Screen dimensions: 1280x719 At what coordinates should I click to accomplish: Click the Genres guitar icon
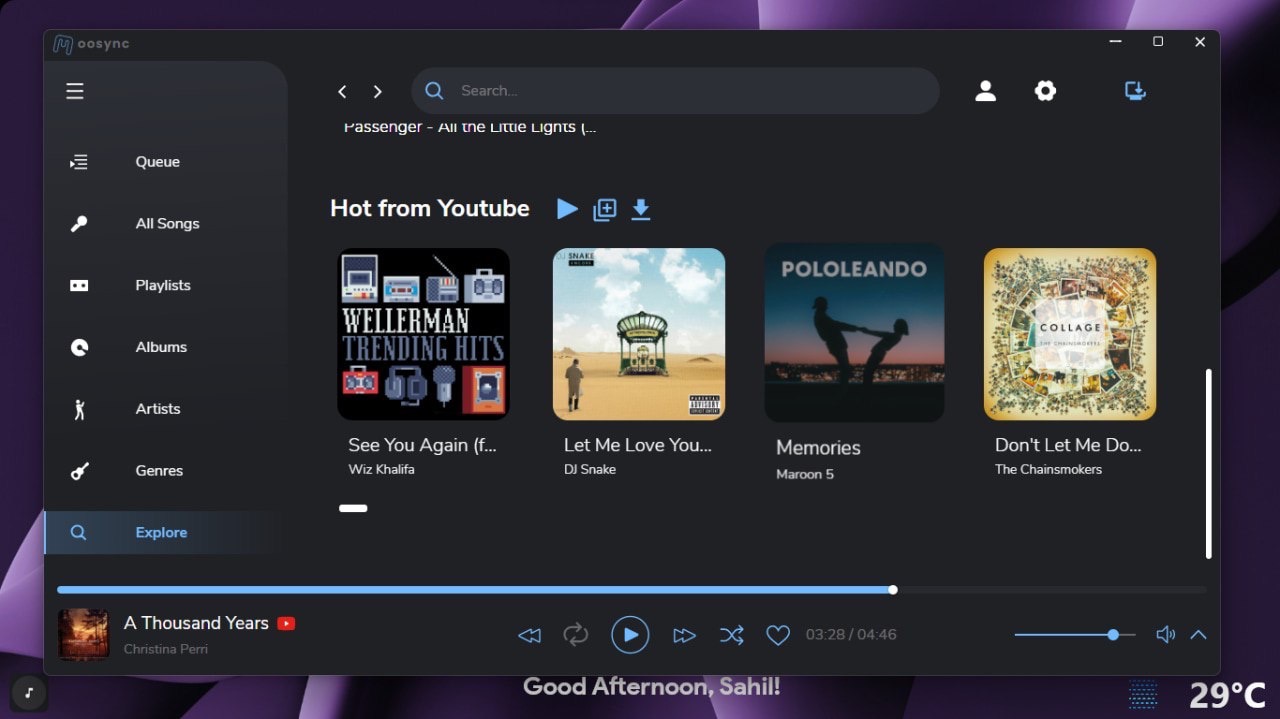tap(79, 471)
